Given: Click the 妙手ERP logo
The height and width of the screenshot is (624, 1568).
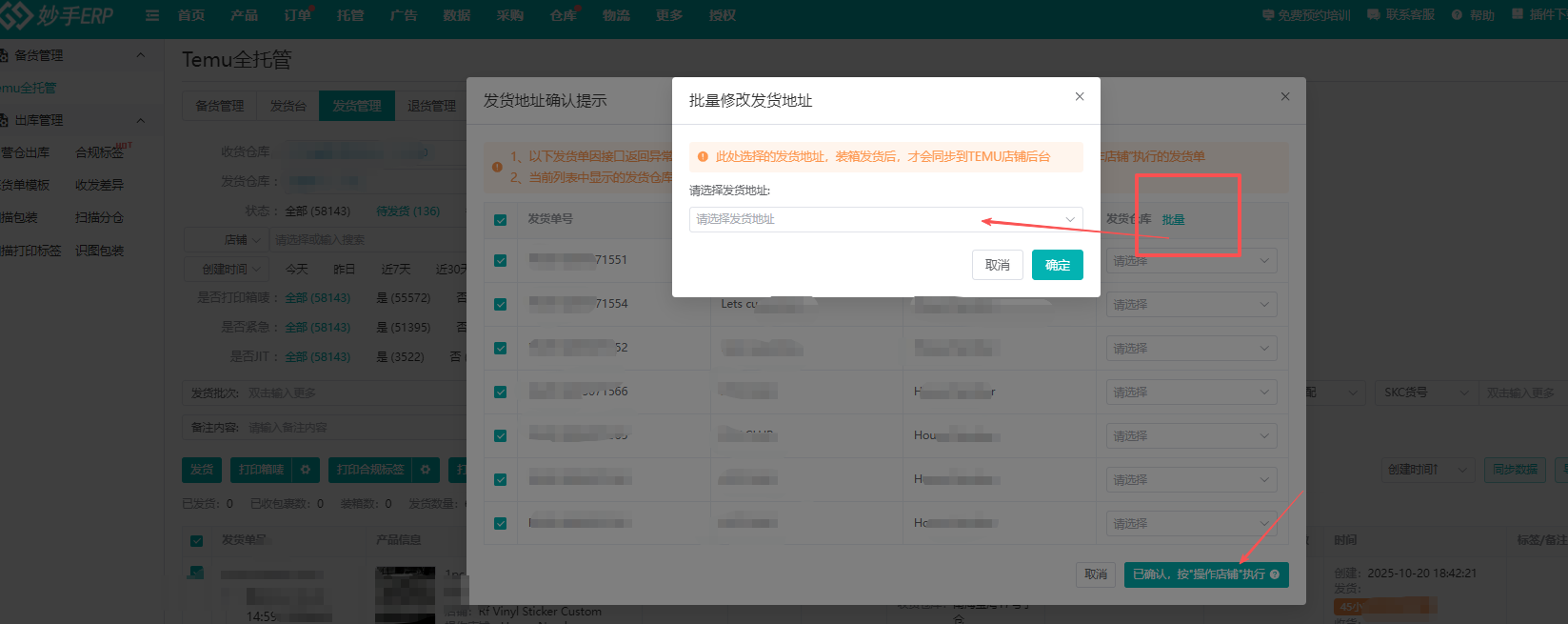Looking at the screenshot, I should 57,15.
